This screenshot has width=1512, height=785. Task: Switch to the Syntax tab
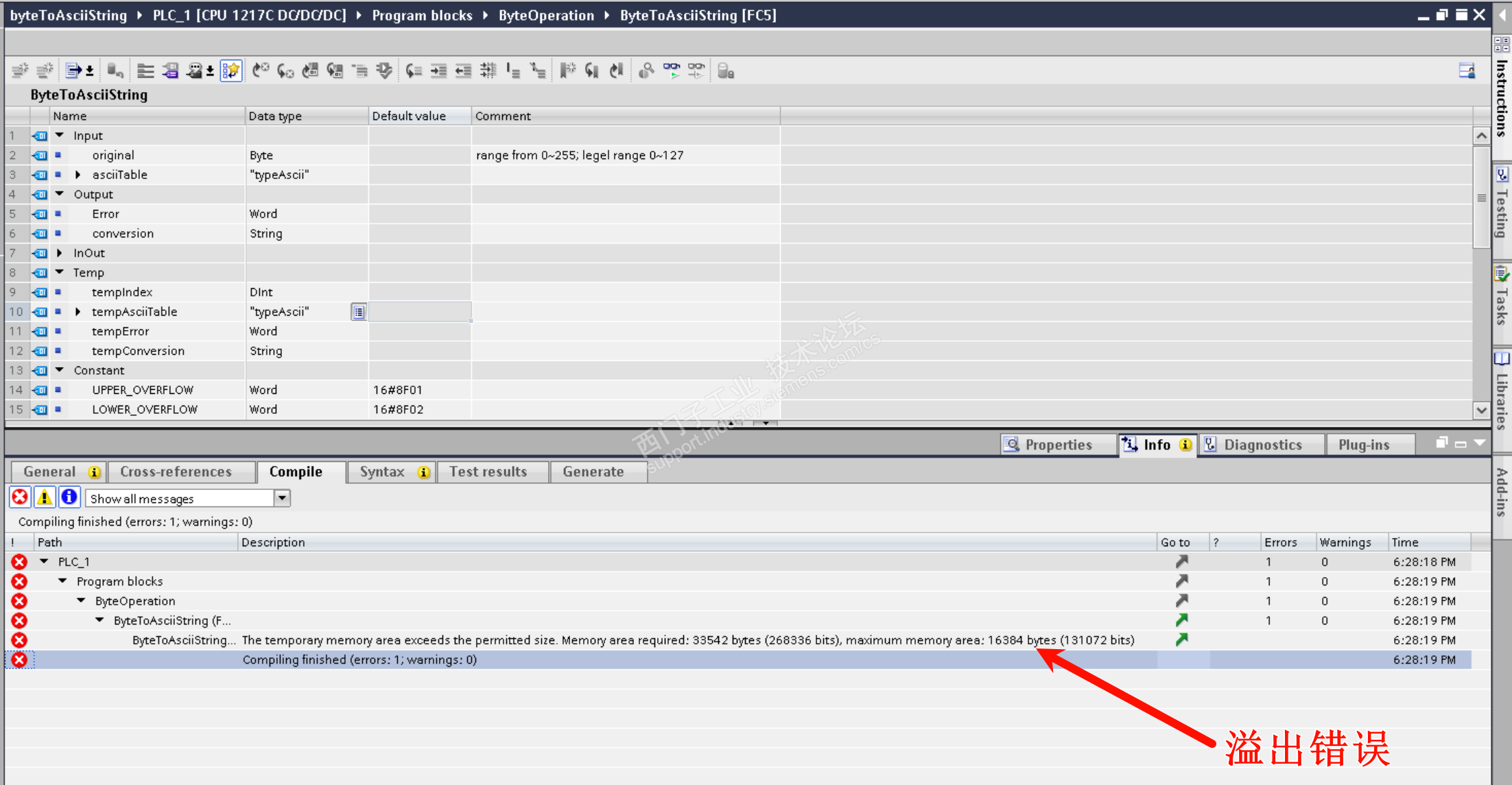pos(383,472)
